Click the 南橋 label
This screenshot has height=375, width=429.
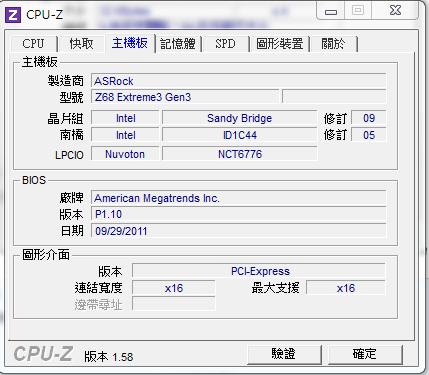[71, 135]
